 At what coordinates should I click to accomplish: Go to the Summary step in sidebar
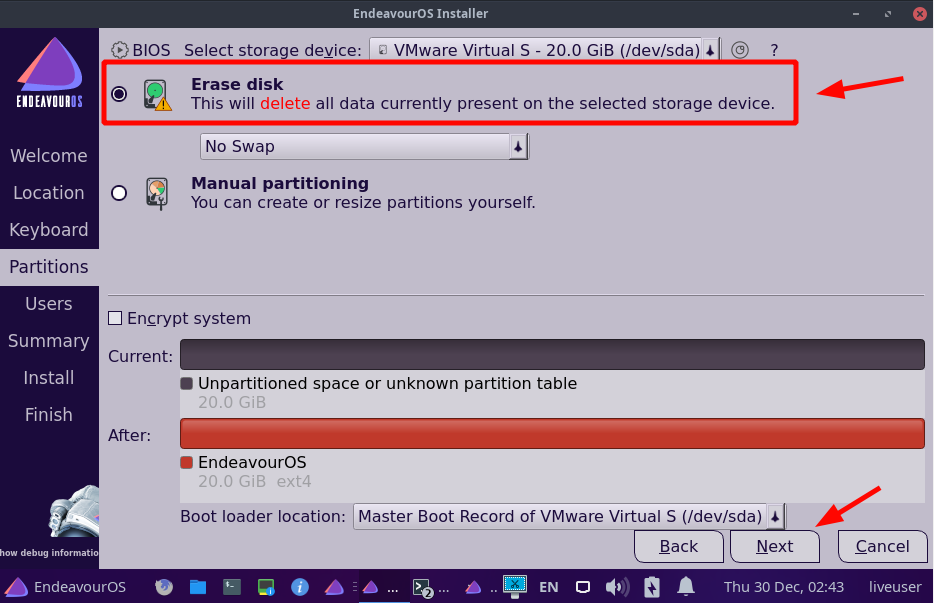pos(49,341)
